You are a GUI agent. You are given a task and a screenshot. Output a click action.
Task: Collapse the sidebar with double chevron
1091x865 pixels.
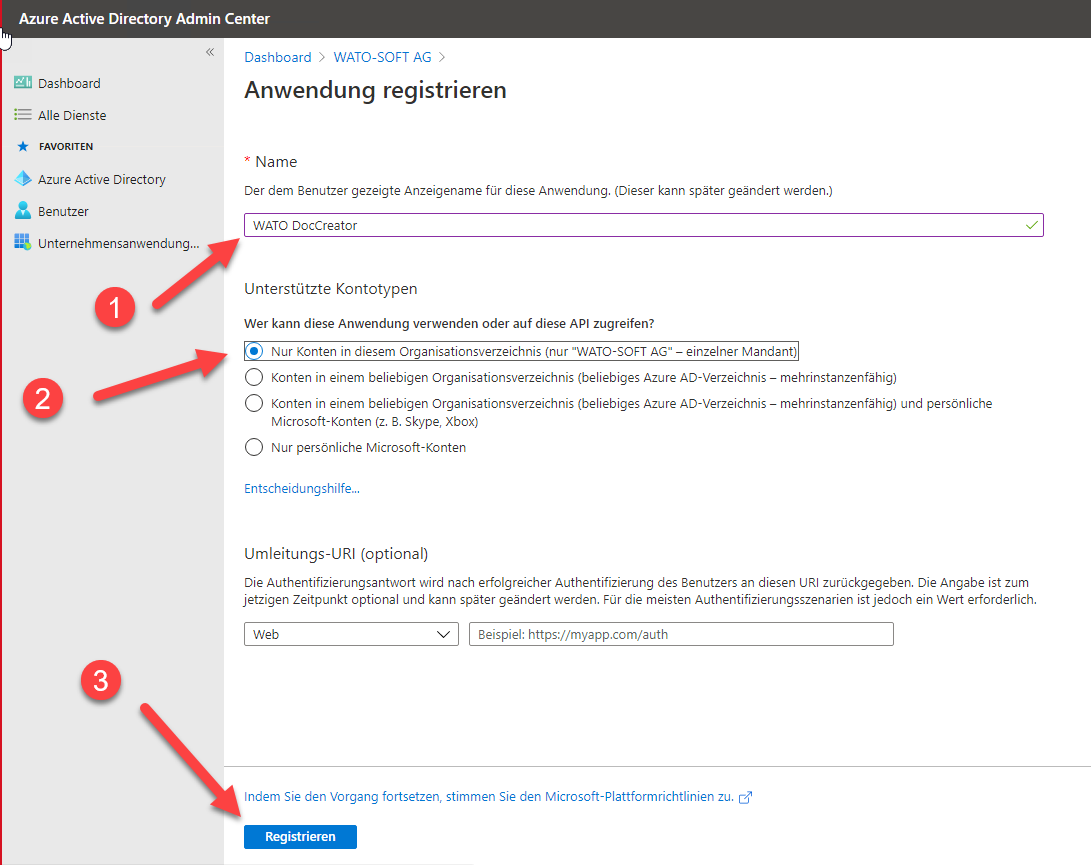(210, 52)
